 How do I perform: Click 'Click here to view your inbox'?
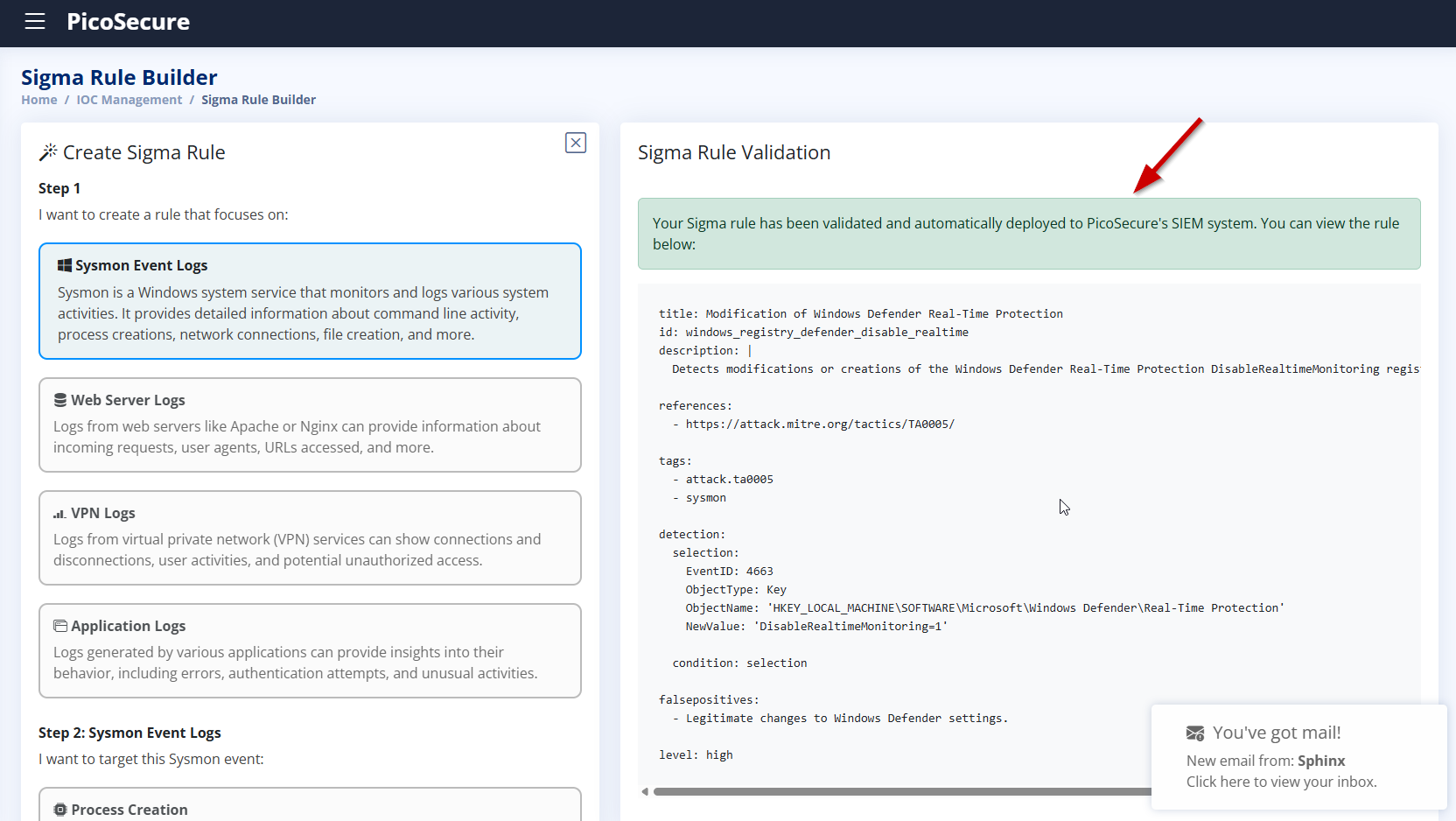tap(1281, 782)
